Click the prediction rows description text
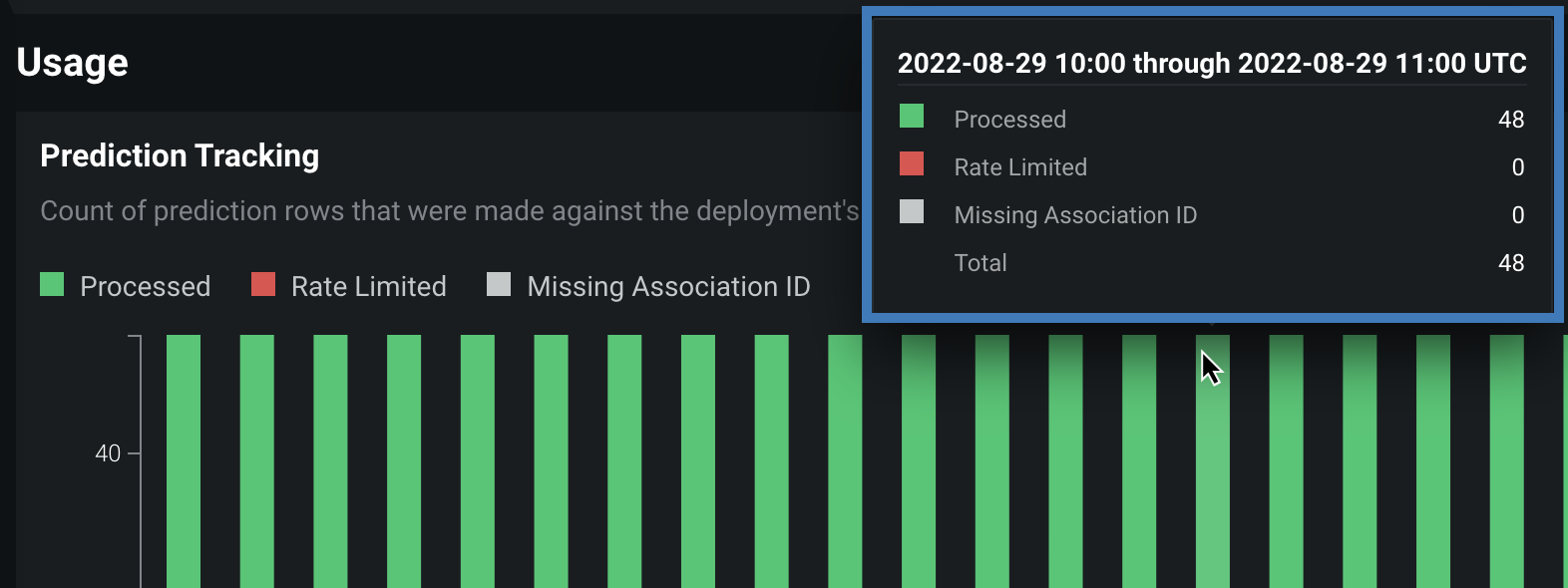The width and height of the screenshot is (1568, 588). [449, 211]
